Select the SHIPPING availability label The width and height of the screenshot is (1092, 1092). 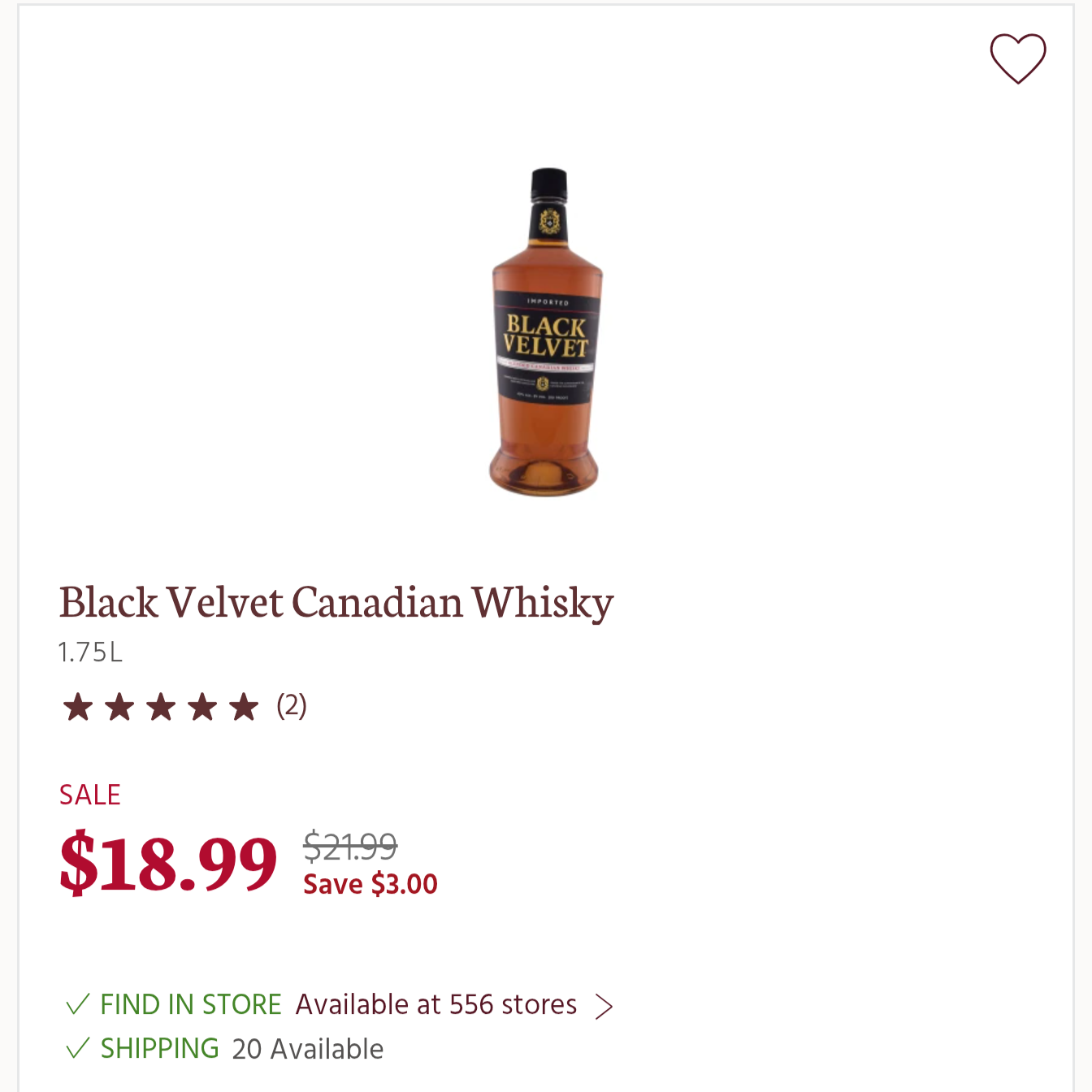160,1048
